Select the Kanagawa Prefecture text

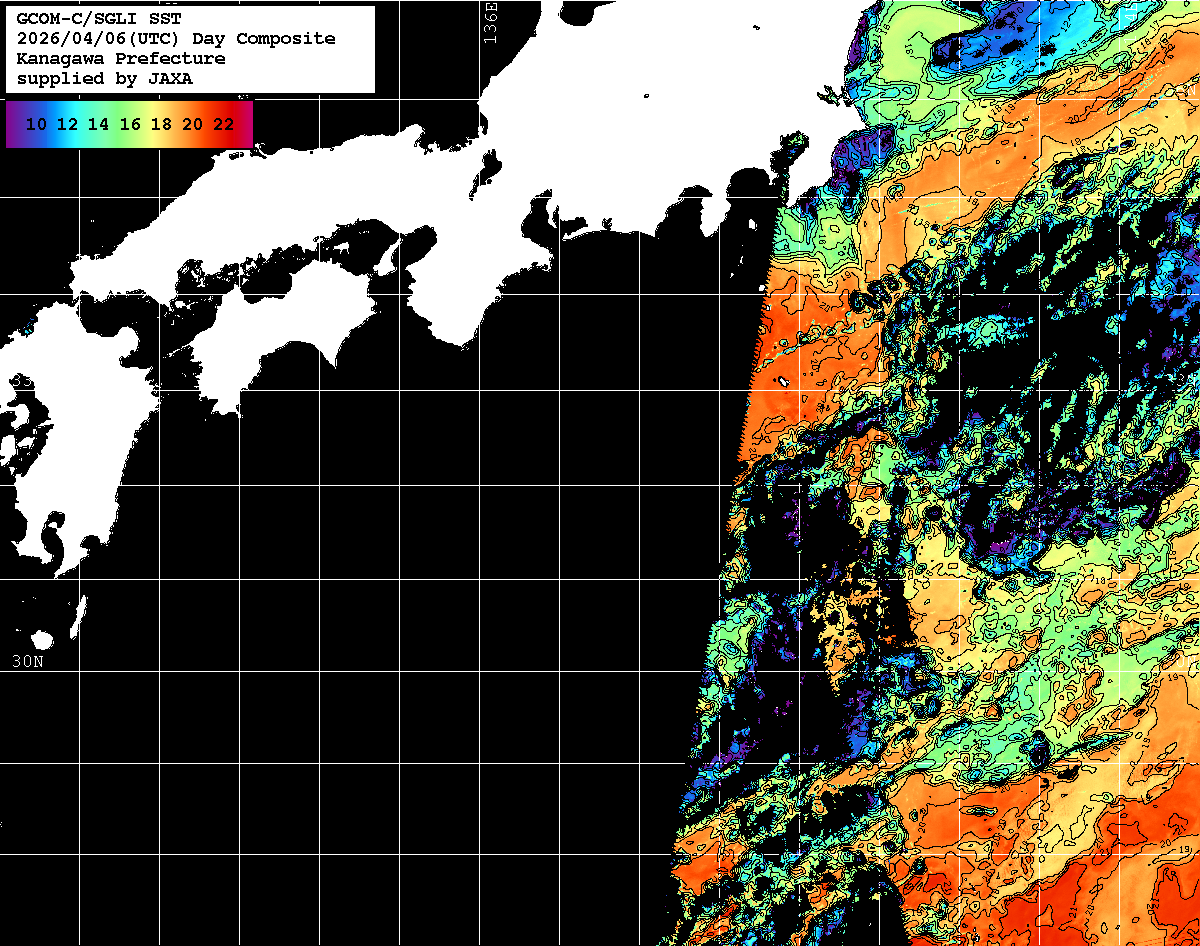[x=121, y=59]
